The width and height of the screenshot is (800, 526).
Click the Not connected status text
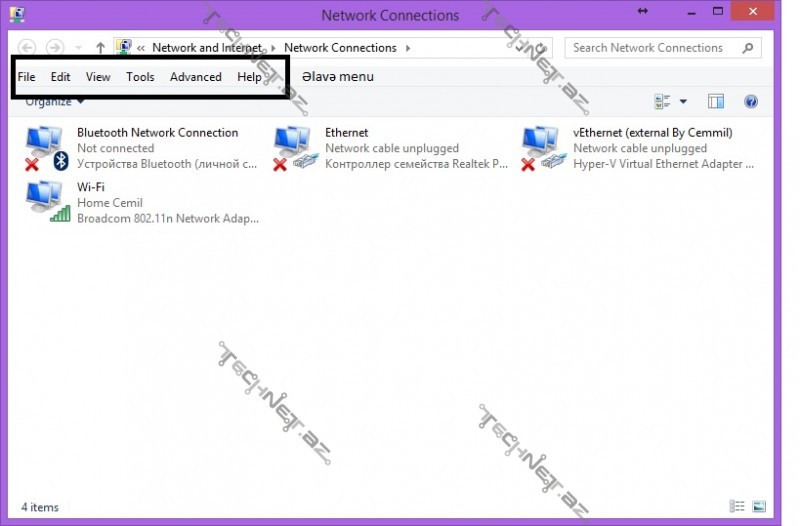pyautogui.click(x=115, y=148)
